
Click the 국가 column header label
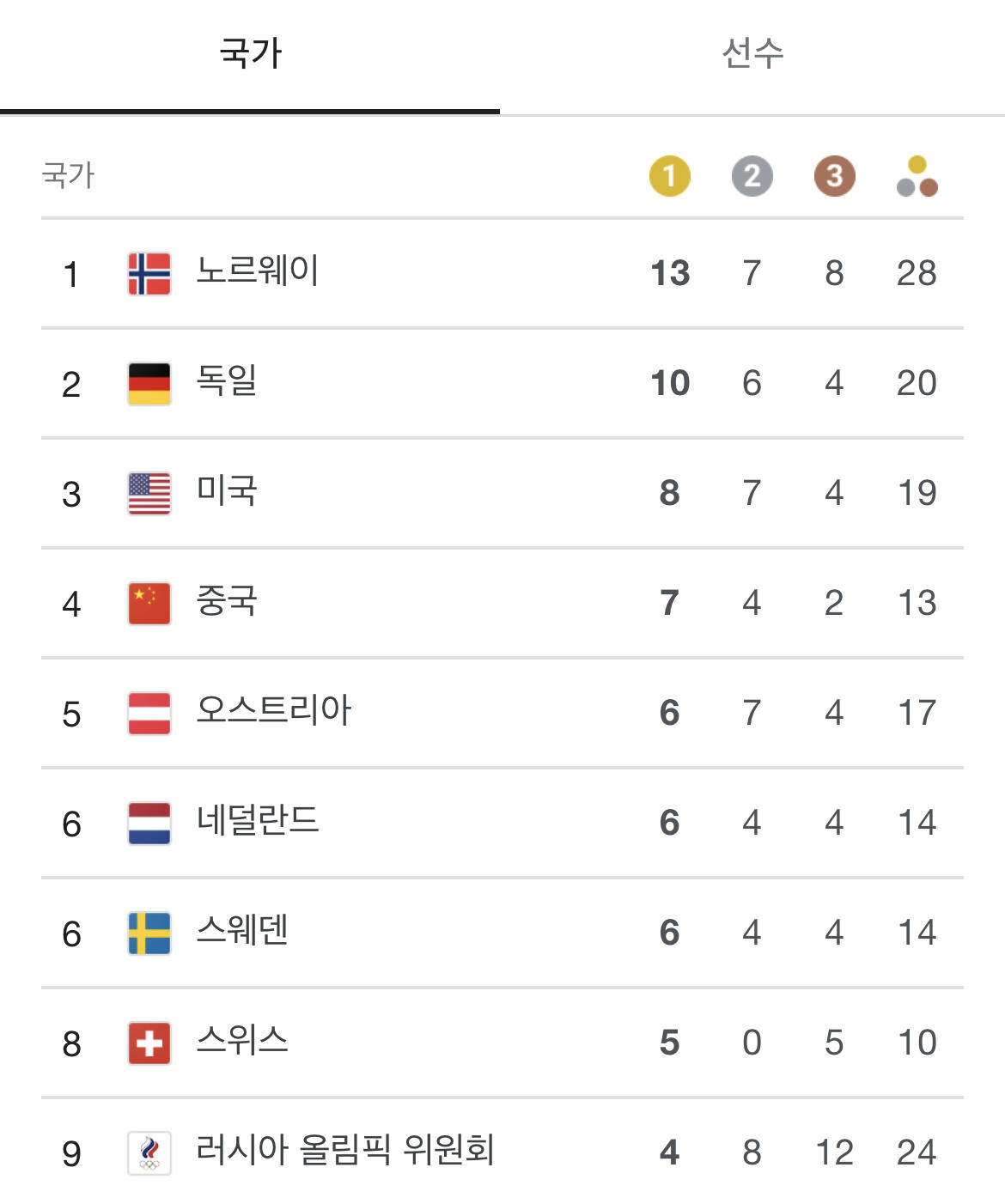(x=68, y=175)
